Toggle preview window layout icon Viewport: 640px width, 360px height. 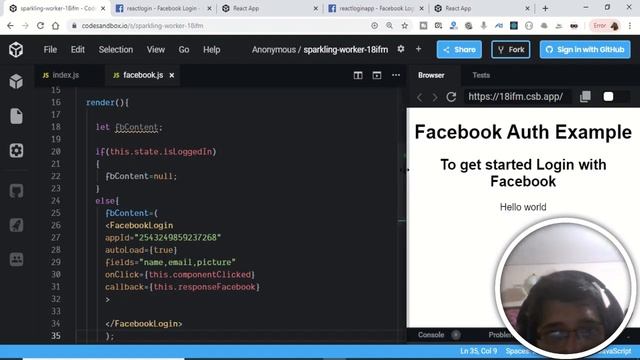(x=377, y=75)
